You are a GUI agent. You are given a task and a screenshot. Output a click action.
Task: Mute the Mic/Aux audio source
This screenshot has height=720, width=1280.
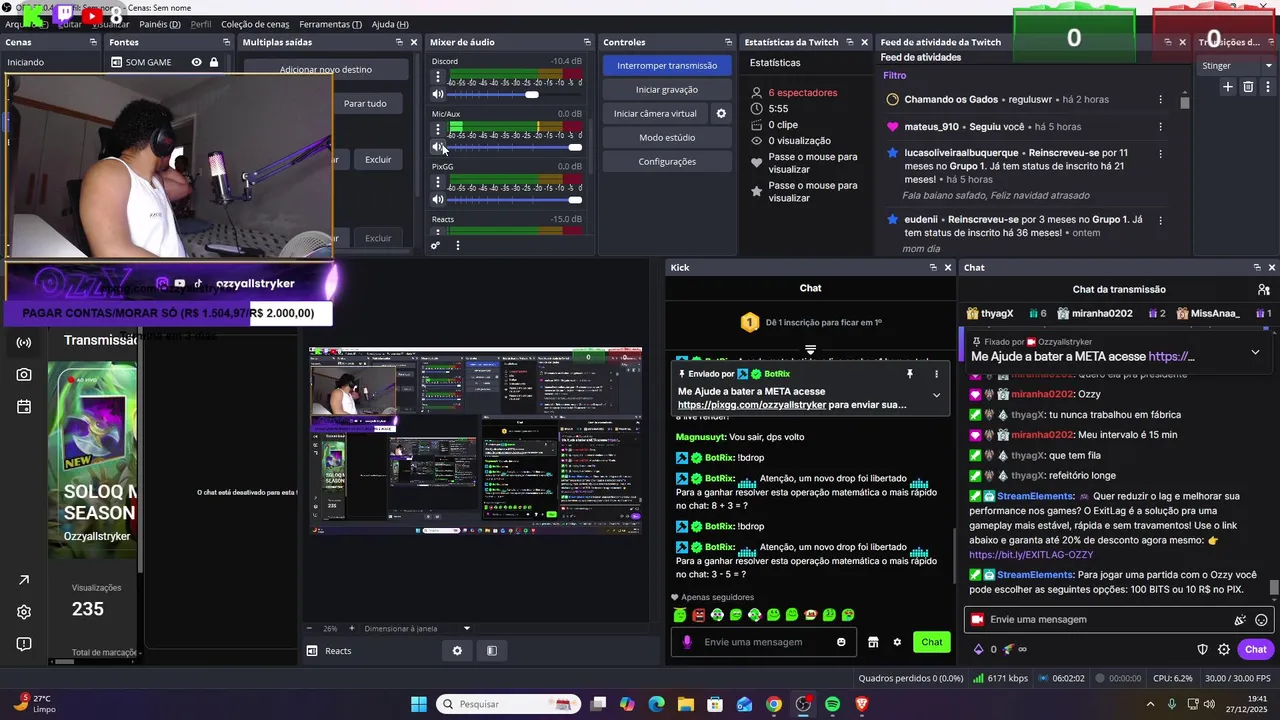pyautogui.click(x=438, y=147)
